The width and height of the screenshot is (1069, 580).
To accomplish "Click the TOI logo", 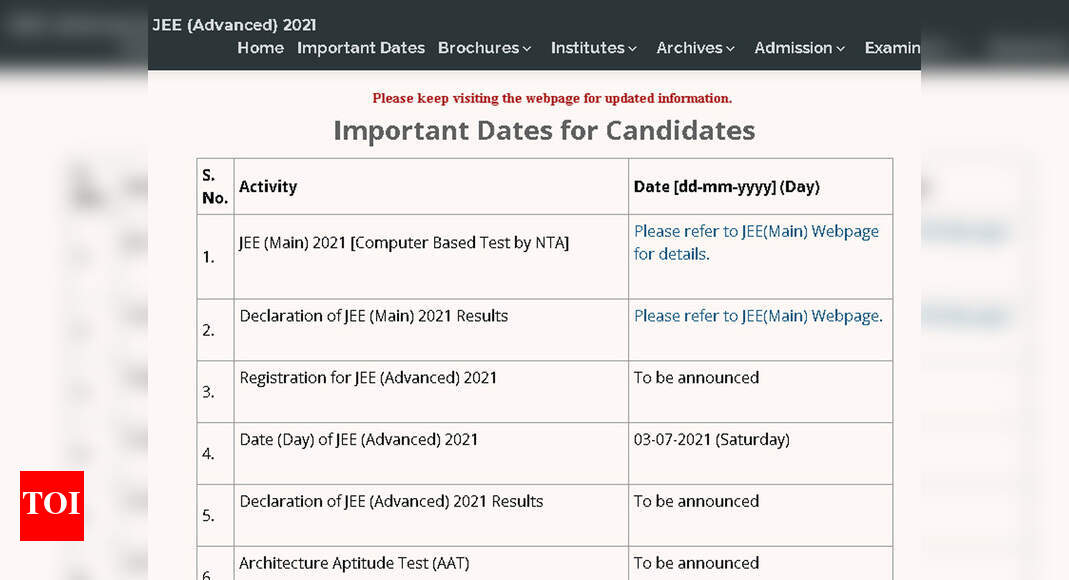I will 51,506.
